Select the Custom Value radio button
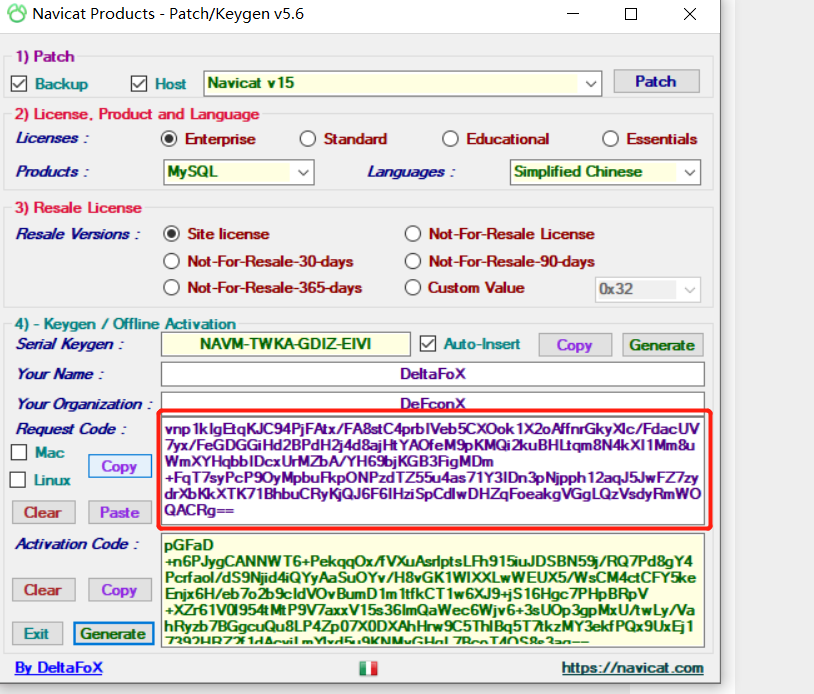 click(x=413, y=288)
